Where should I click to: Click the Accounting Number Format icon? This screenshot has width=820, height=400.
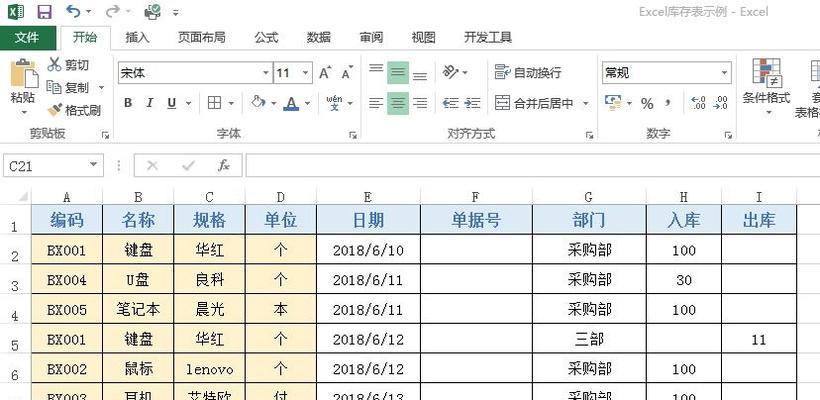pyautogui.click(x=612, y=103)
